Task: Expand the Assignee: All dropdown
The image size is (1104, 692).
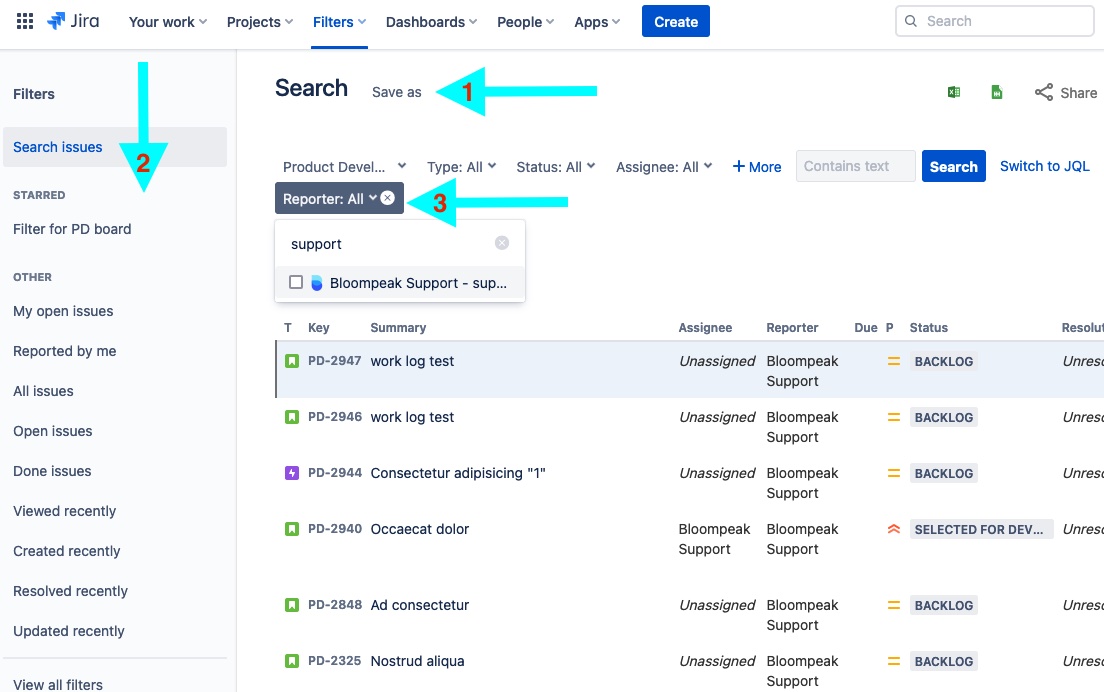Action: click(664, 167)
